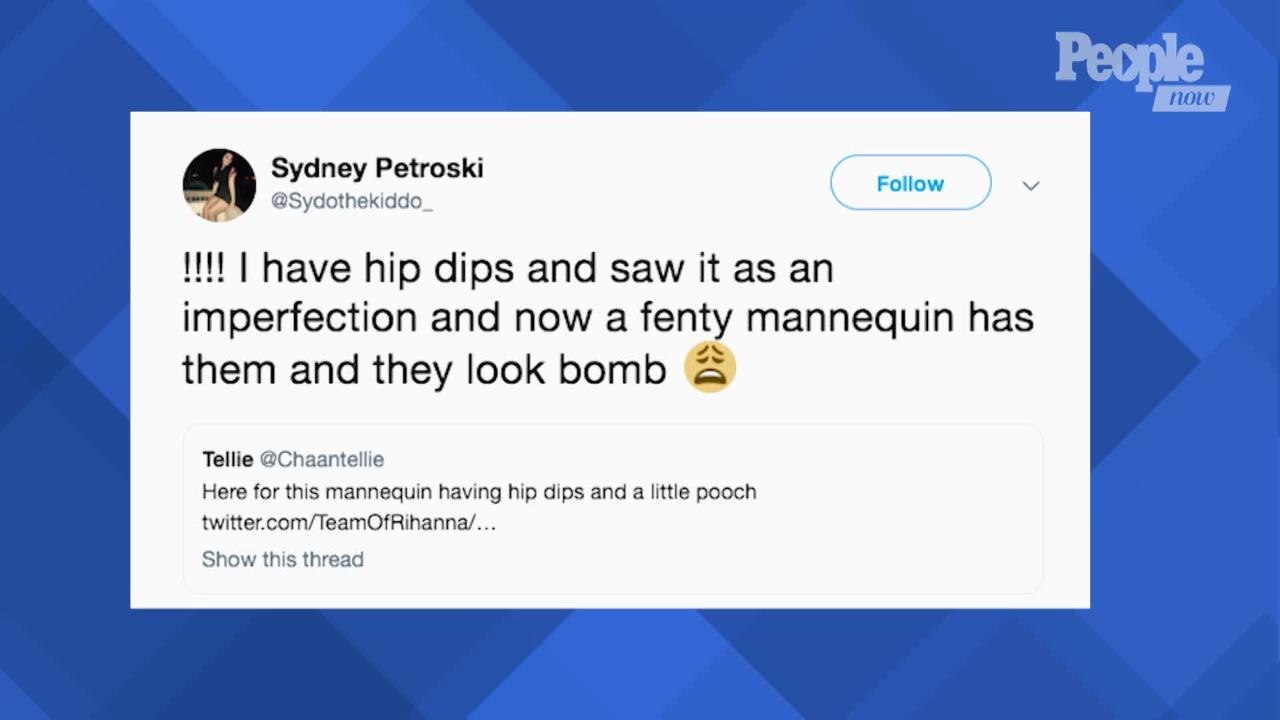Click the weary face emoji
1280x720 pixels.
(710, 367)
